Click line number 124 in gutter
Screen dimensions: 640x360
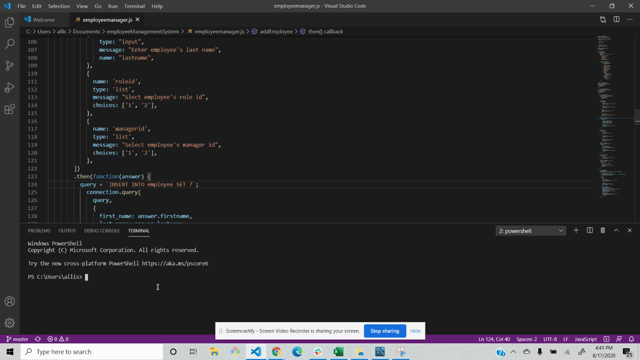[x=32, y=184]
